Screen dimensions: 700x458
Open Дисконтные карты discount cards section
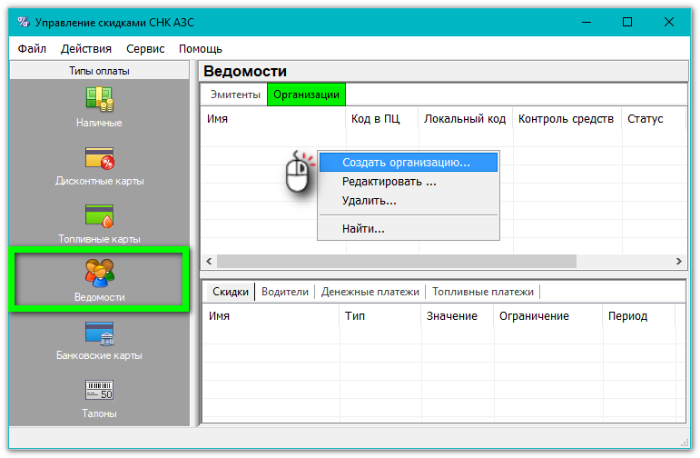(99, 158)
